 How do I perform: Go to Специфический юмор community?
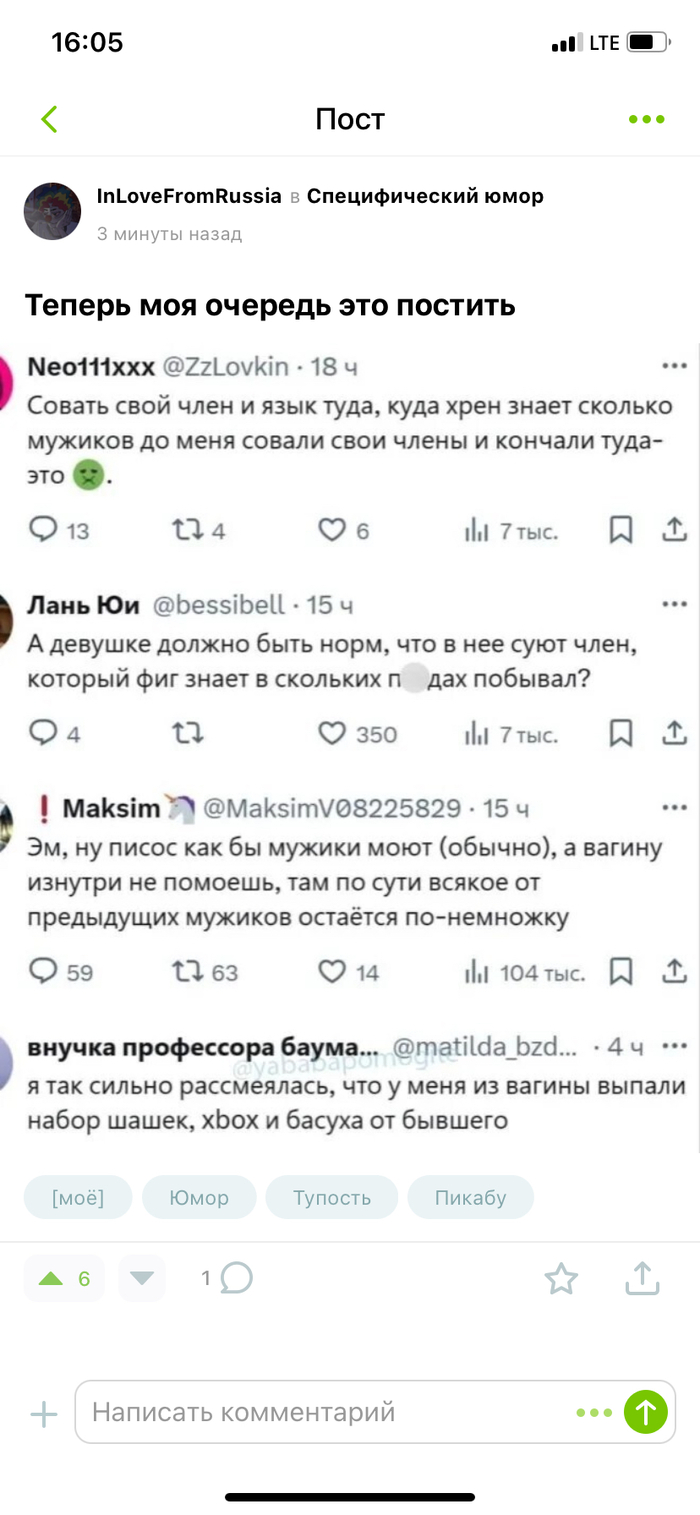pos(425,196)
